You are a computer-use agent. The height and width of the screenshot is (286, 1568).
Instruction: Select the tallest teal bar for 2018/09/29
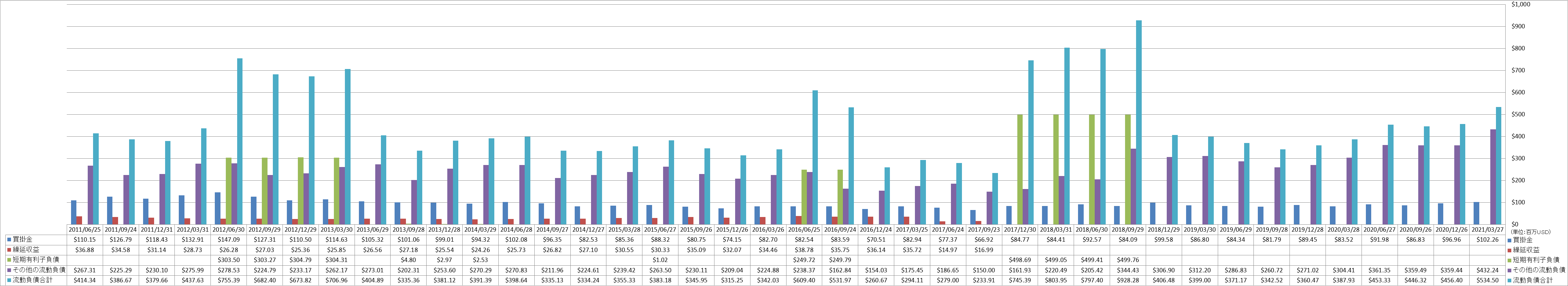1139,122
